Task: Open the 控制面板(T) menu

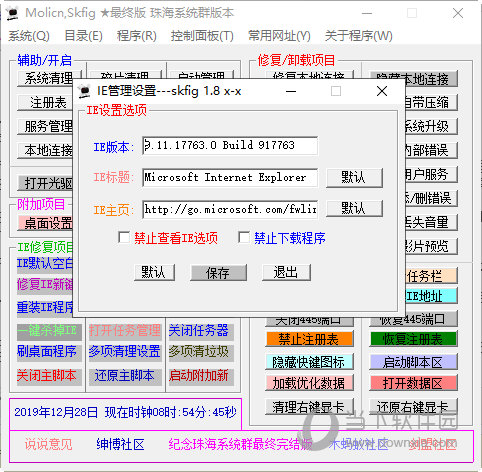Action: 202,36
